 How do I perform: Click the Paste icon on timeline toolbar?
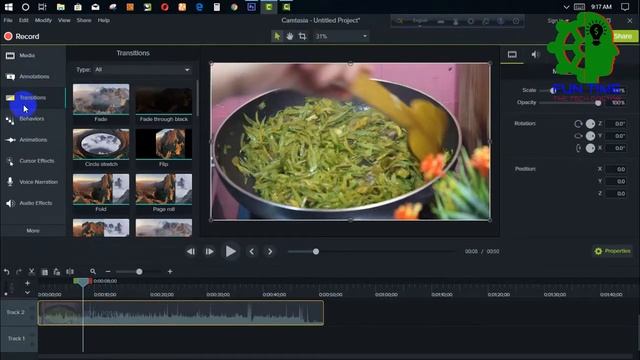(57, 271)
